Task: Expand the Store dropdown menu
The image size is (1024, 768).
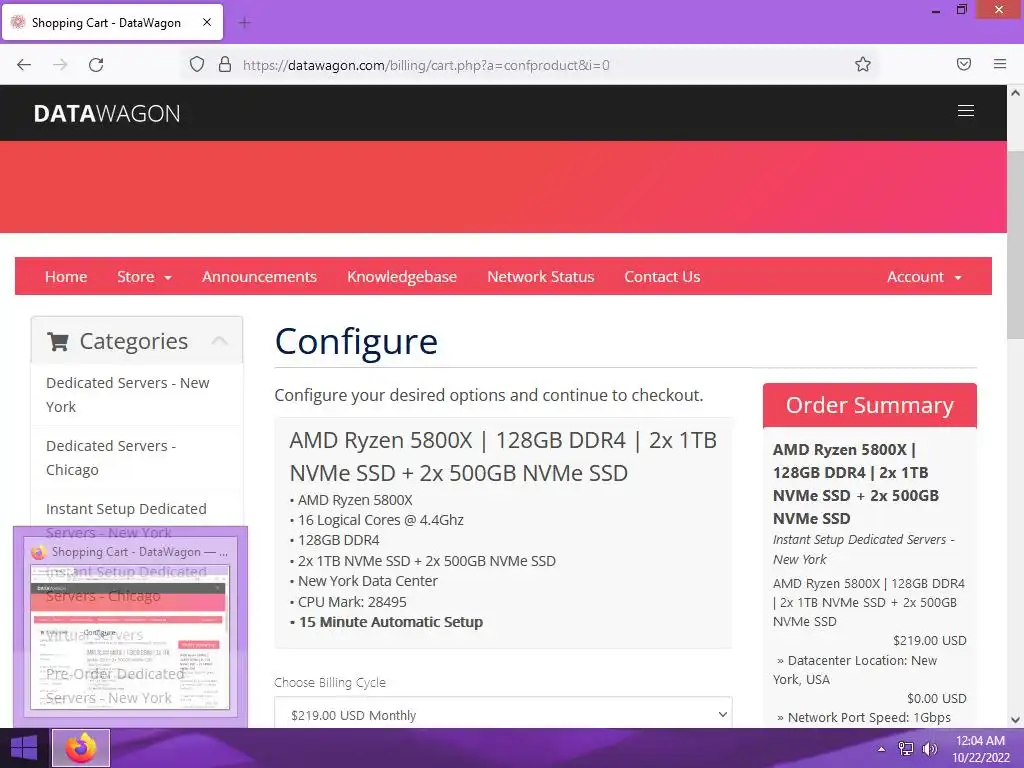Action: (x=144, y=277)
